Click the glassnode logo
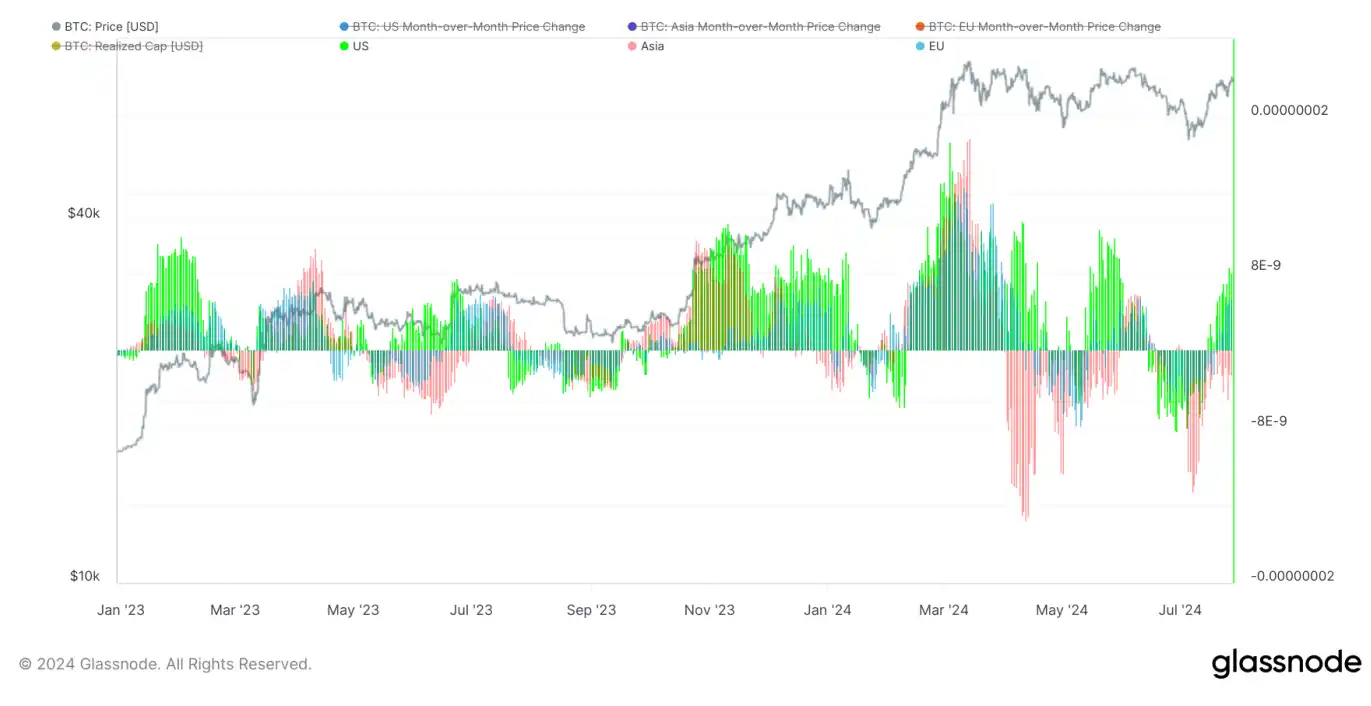1371x706 pixels. (1286, 663)
